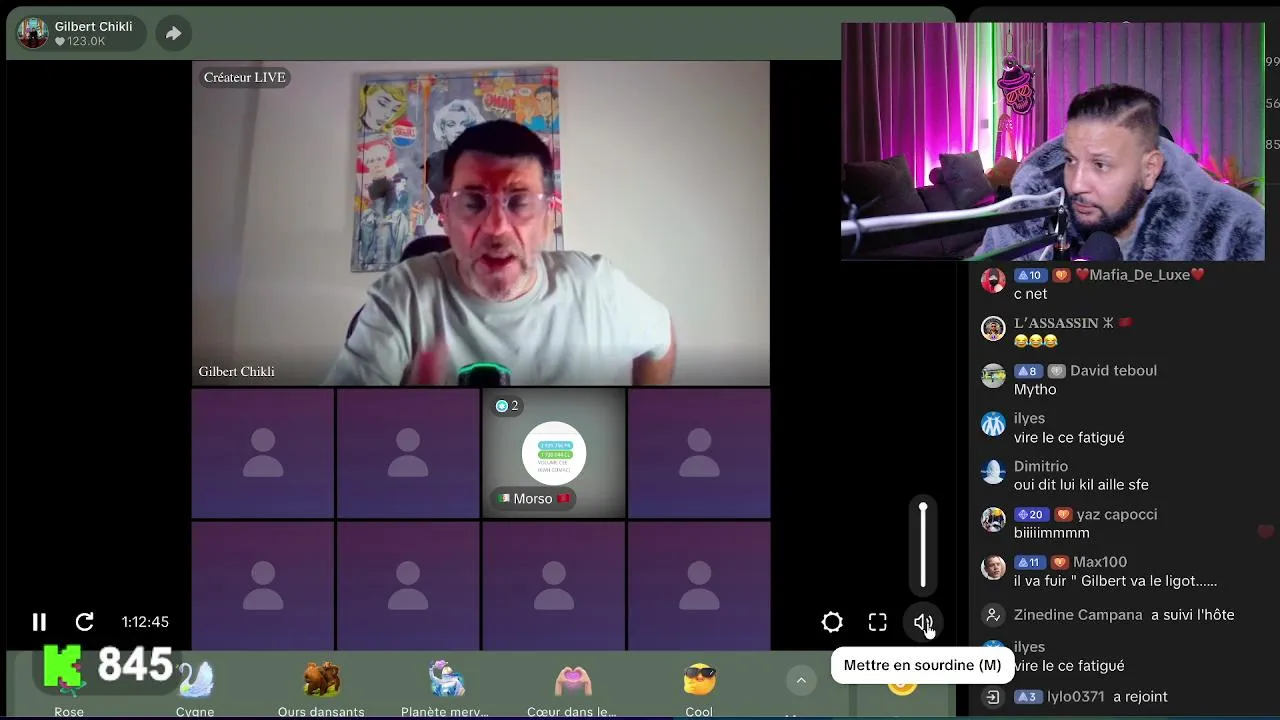Enter fullscreen mode with the fullscreen icon
Screen dimensions: 1280x720
[x=877, y=622]
